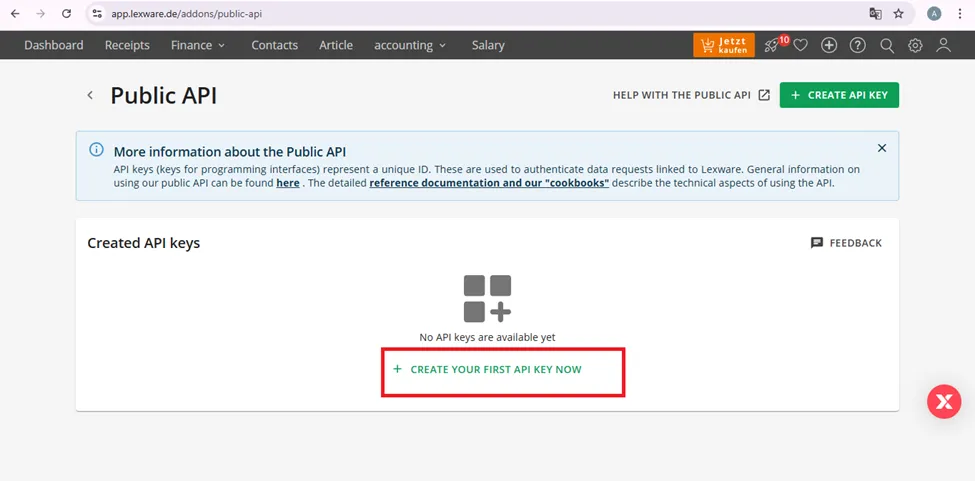Click the translate page icon
Image resolution: width=975 pixels, height=481 pixels.
click(x=876, y=14)
